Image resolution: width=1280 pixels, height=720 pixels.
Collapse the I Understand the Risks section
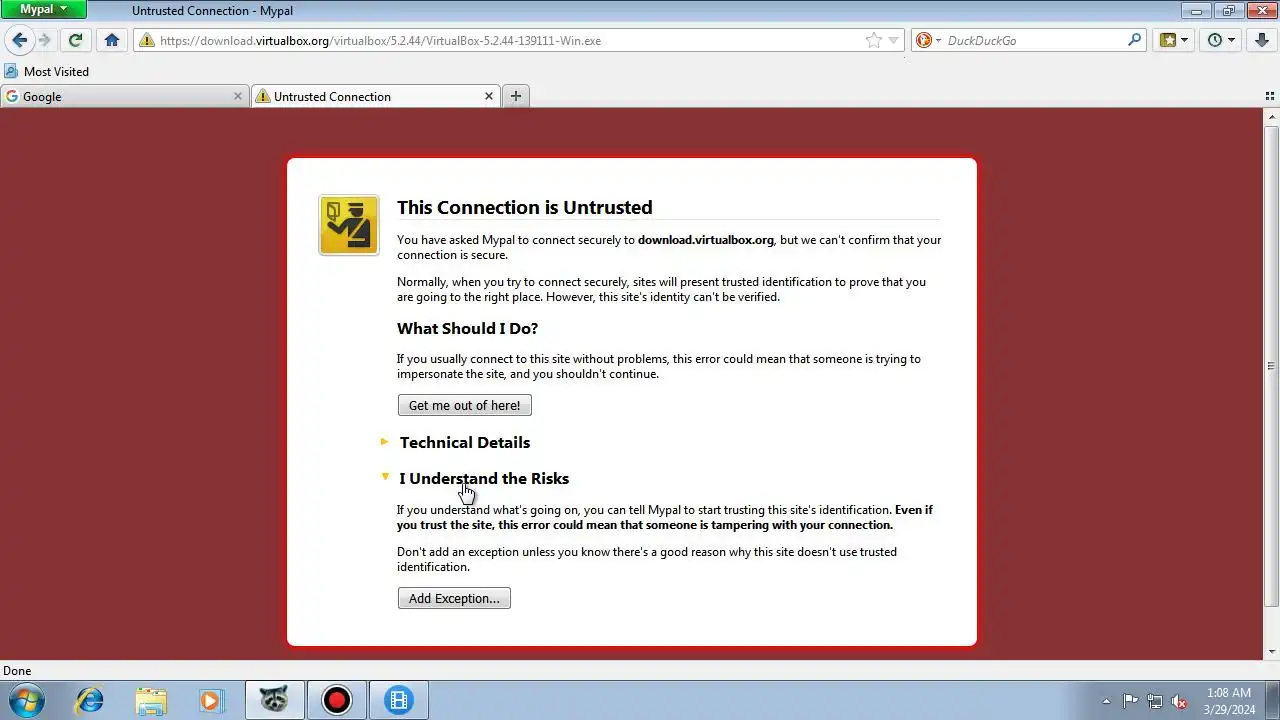pos(484,478)
